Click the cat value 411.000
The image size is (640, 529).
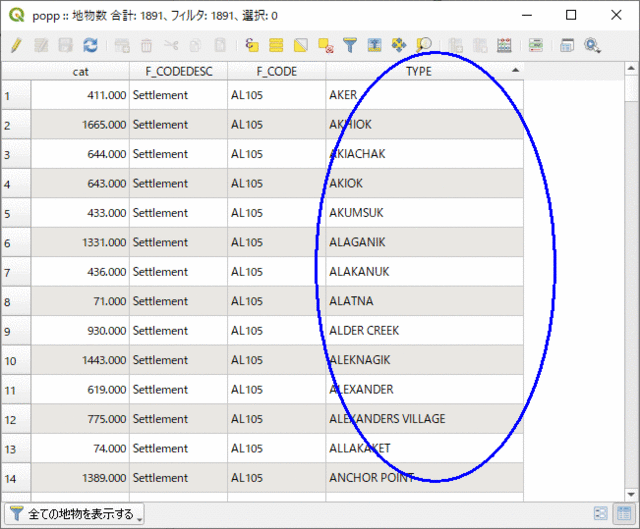80,95
